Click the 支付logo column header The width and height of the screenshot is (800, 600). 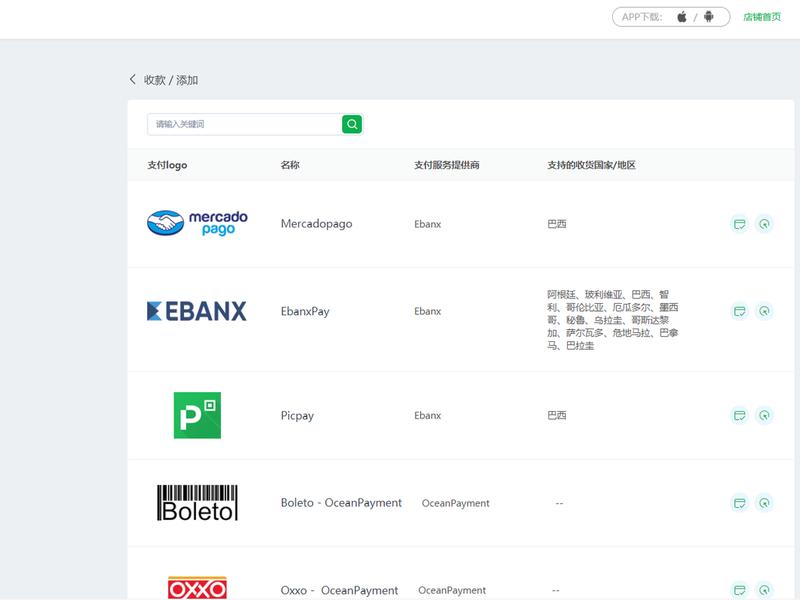tap(167, 165)
